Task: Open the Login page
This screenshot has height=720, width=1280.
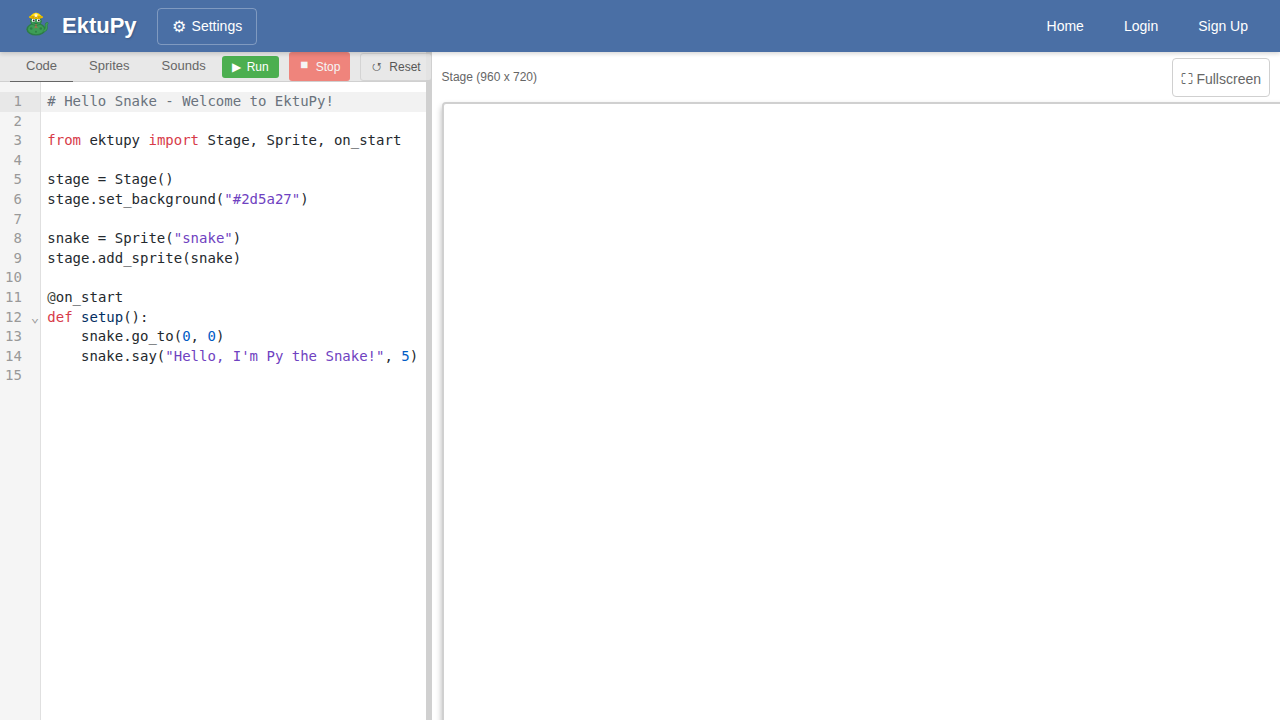Action: (1141, 26)
